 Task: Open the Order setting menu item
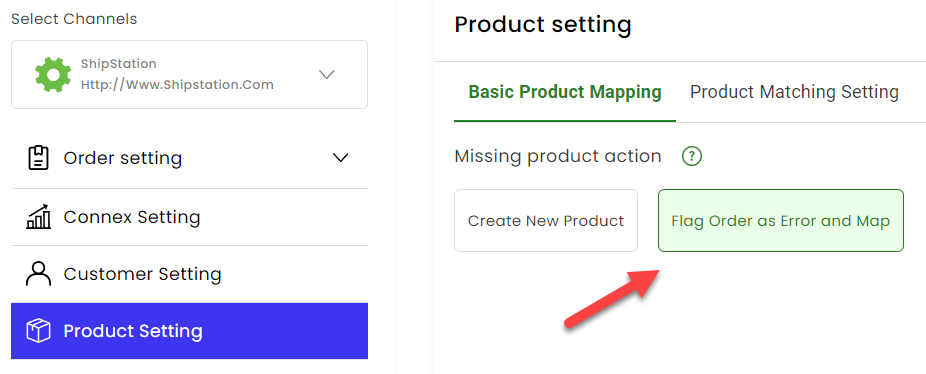(190, 158)
